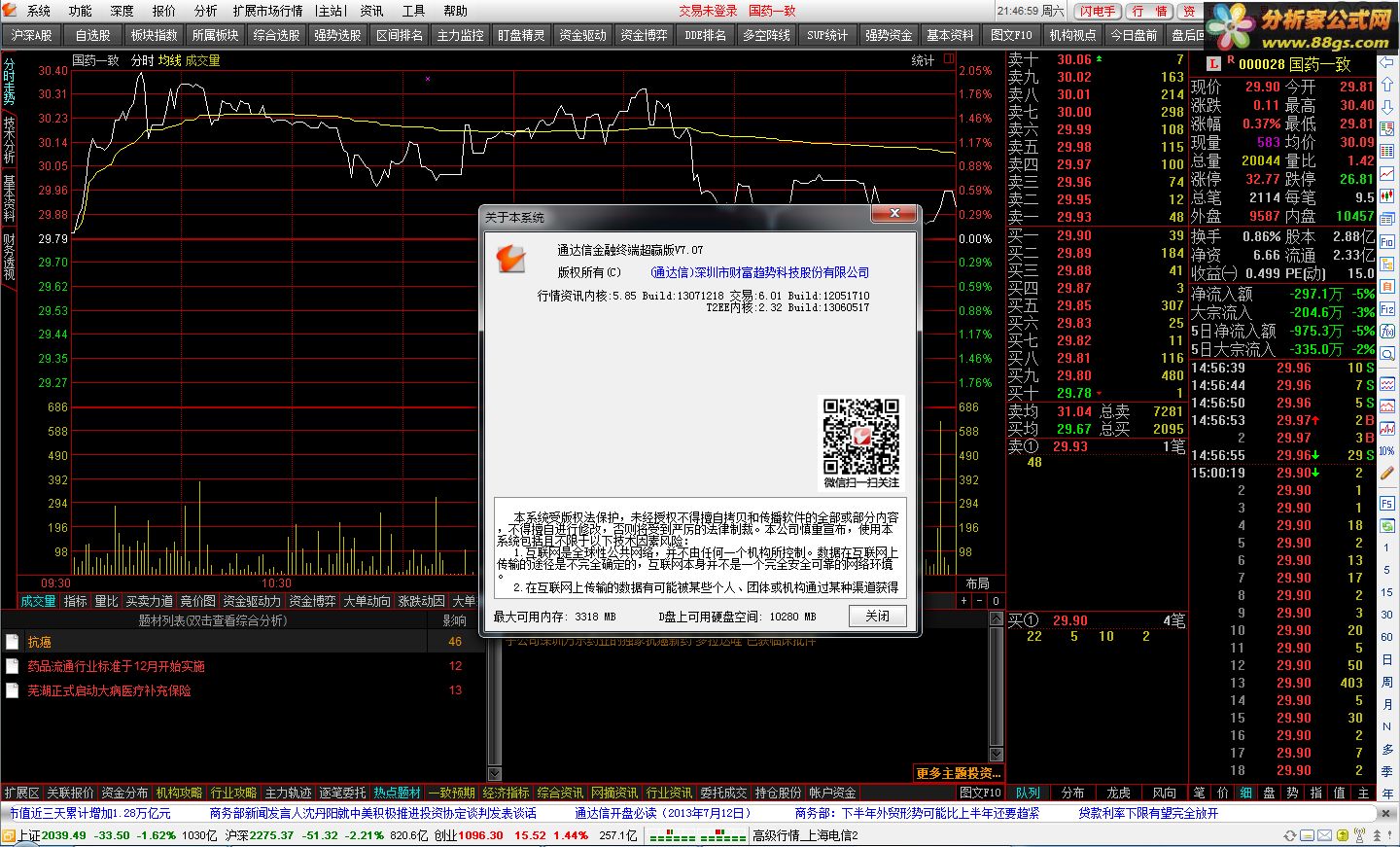Open the 布局 layout option under chart
1400x847 pixels.
tap(977, 583)
